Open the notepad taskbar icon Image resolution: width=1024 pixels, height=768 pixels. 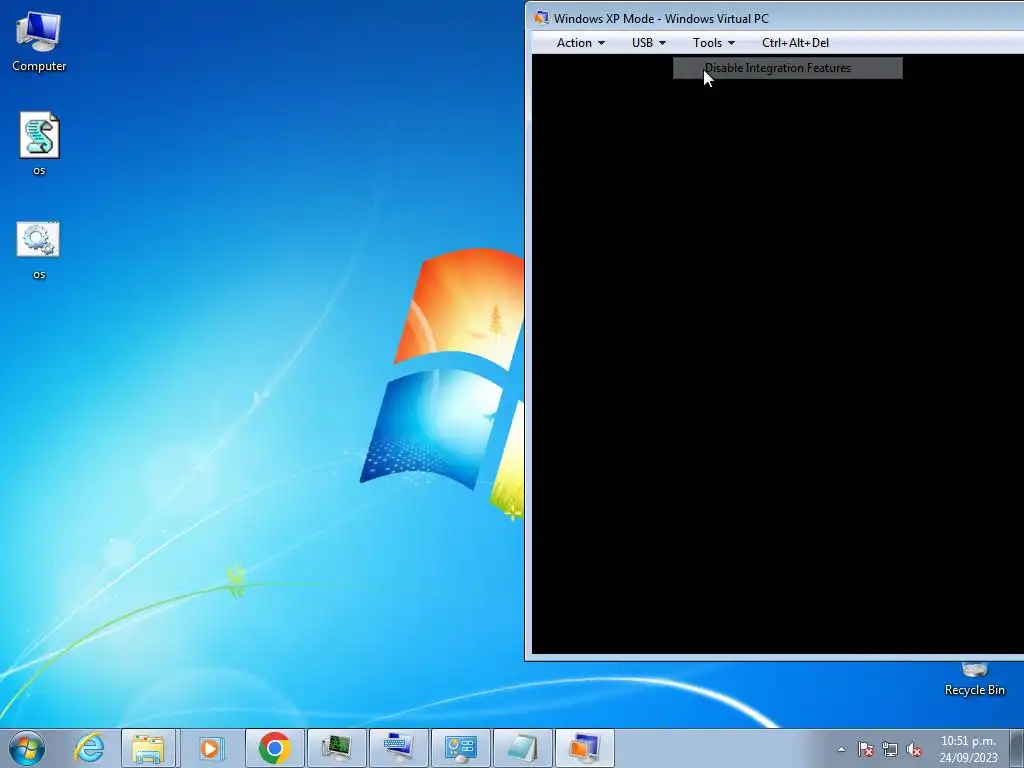point(522,748)
